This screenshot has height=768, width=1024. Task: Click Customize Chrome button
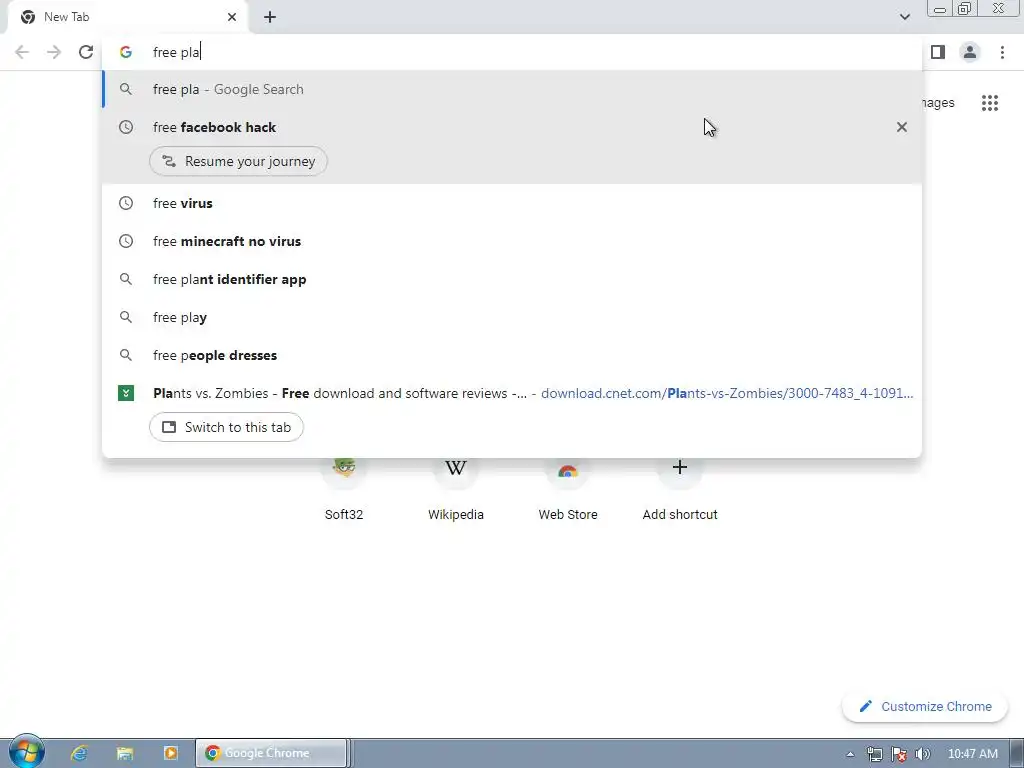(925, 707)
